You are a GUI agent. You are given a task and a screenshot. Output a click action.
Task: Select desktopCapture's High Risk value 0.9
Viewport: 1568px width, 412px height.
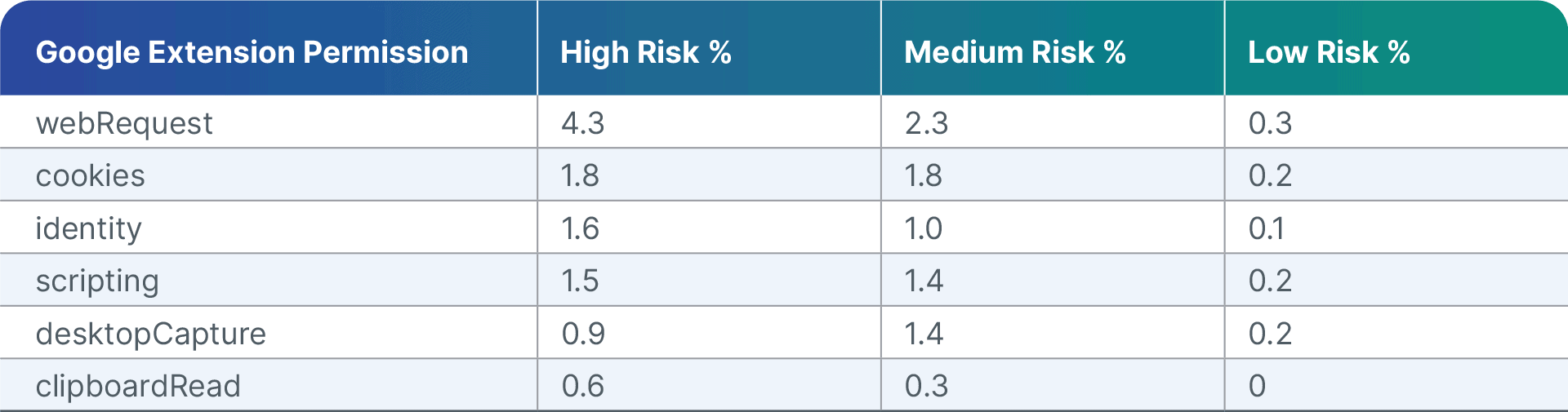tap(583, 334)
